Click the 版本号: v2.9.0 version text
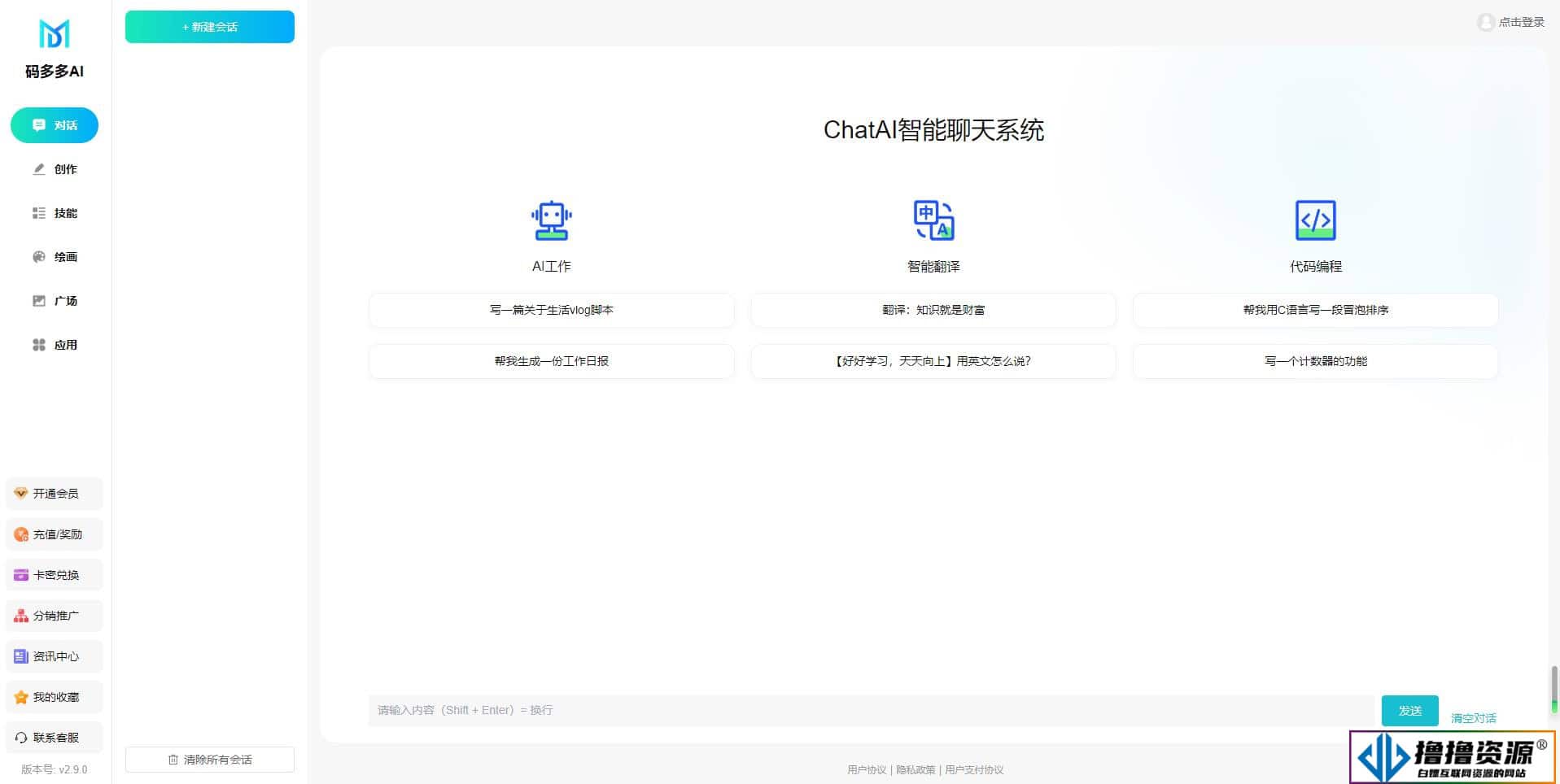The image size is (1560, 784). [55, 769]
